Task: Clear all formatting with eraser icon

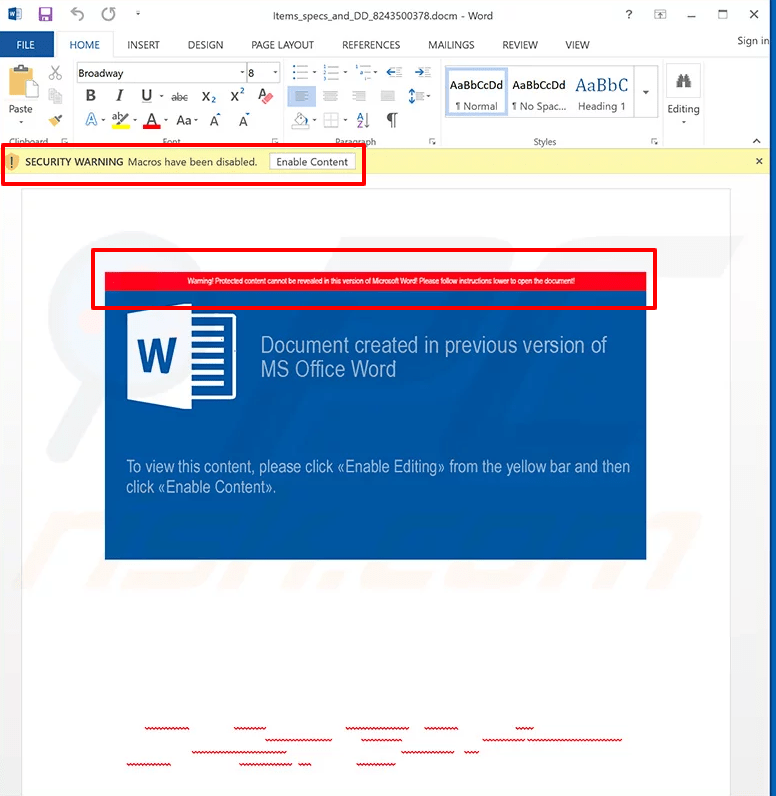Action: pos(265,95)
